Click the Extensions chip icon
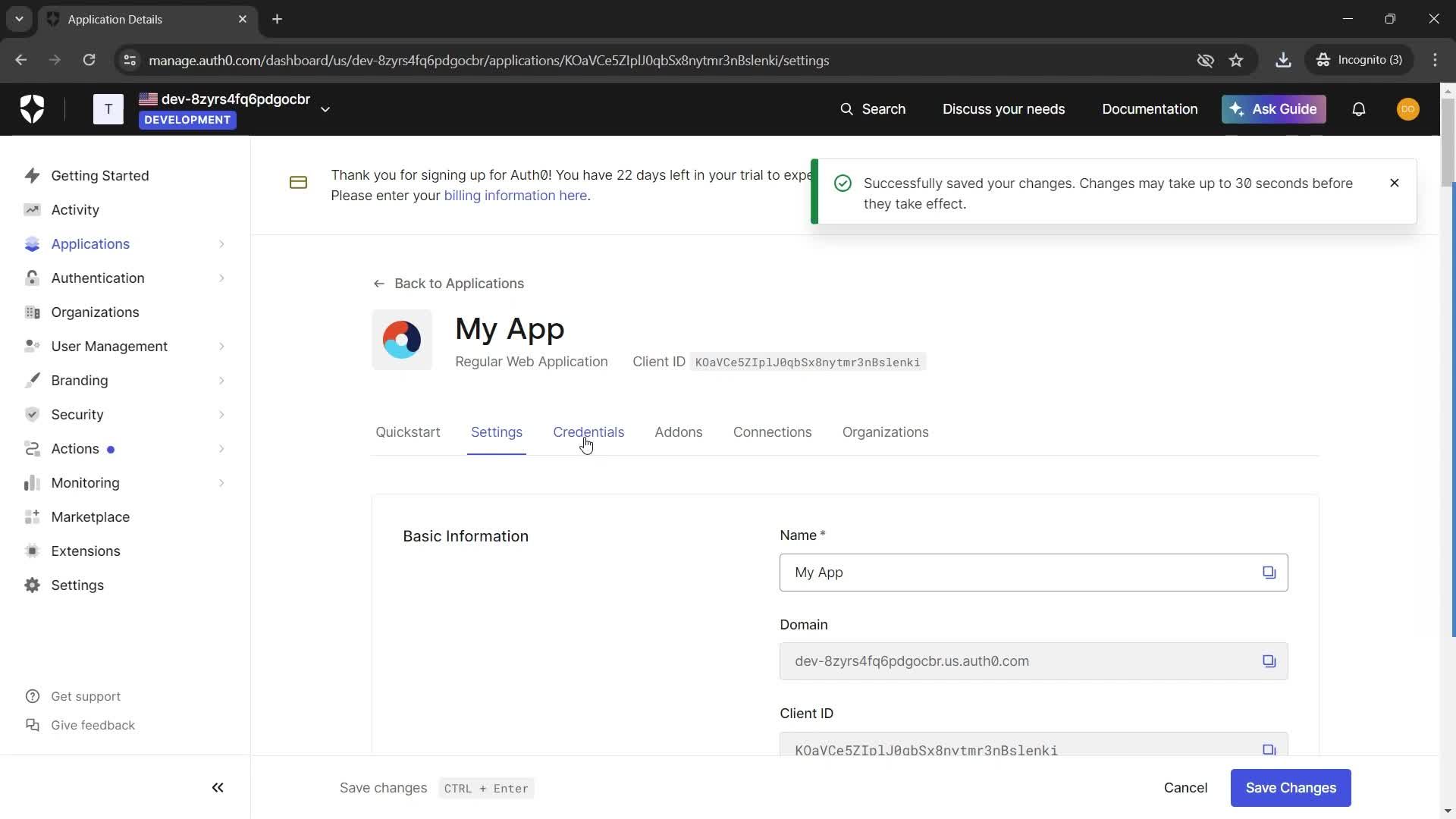Image resolution: width=1456 pixels, height=819 pixels. point(32,551)
